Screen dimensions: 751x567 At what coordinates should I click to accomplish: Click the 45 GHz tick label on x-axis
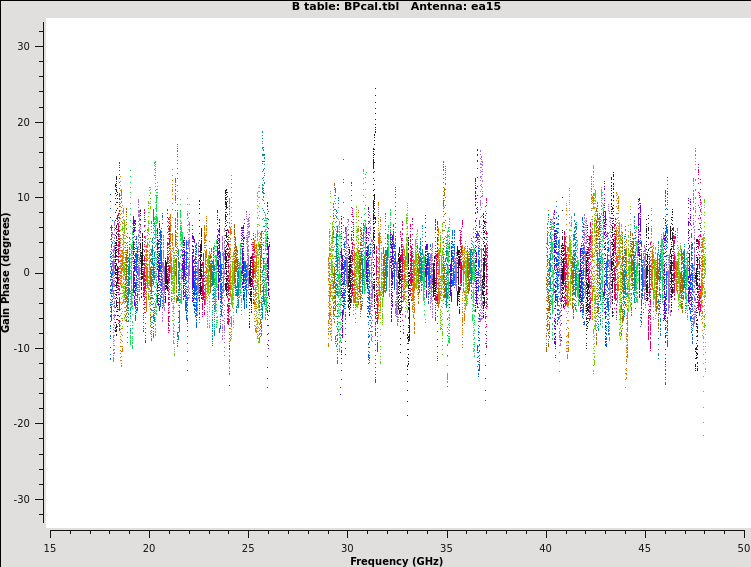pyautogui.click(x=645, y=547)
